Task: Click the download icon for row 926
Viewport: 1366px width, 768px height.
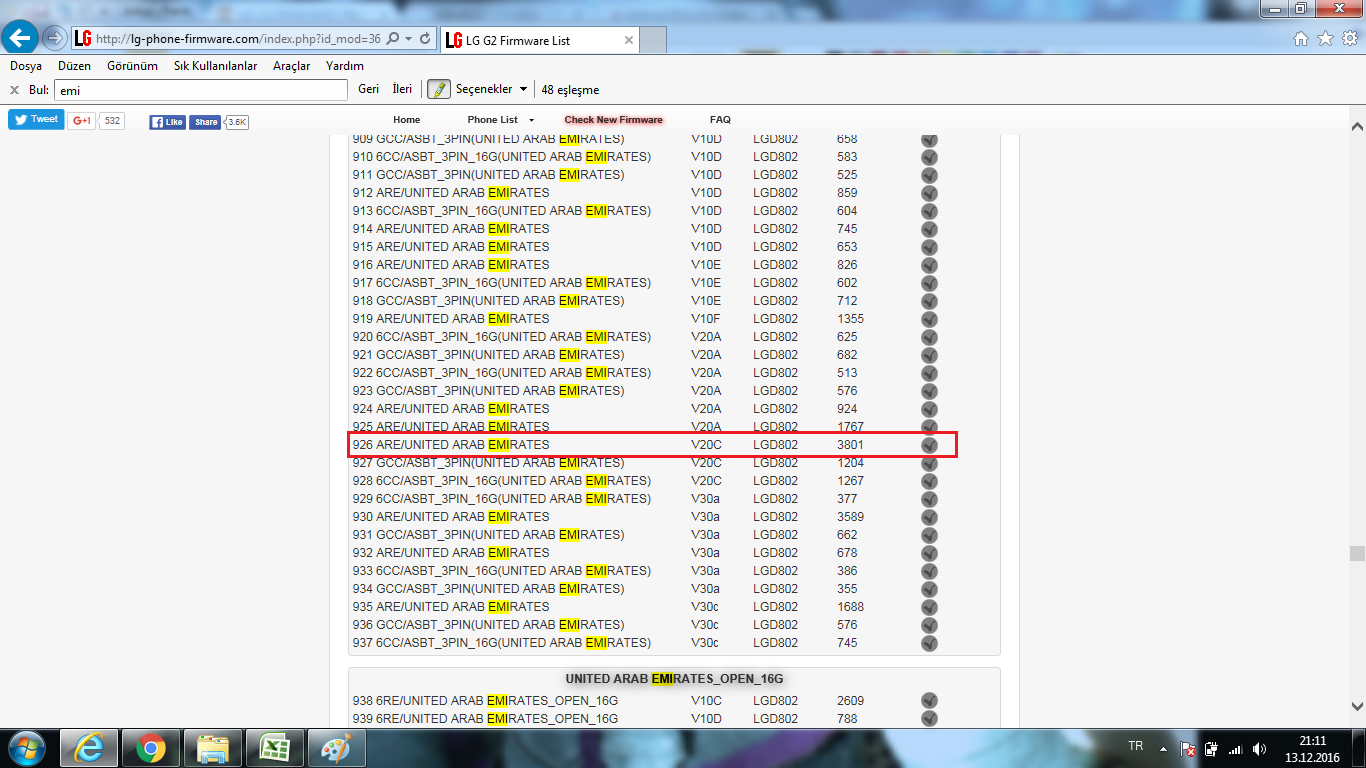Action: pos(929,445)
